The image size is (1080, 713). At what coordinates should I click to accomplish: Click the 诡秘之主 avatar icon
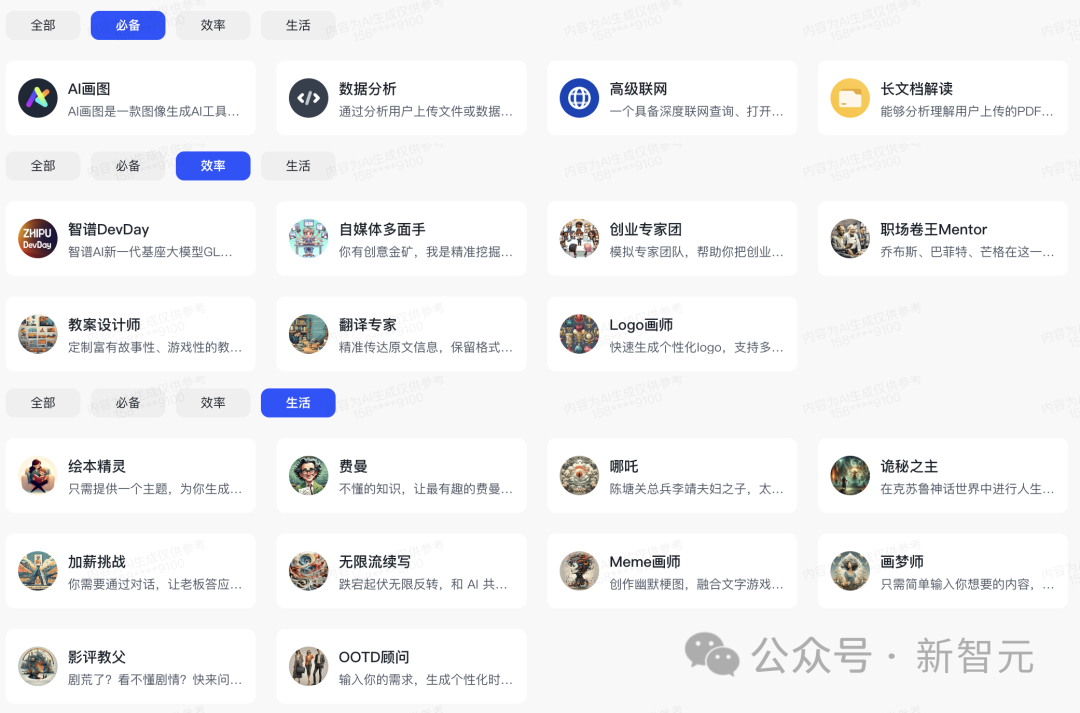click(849, 475)
